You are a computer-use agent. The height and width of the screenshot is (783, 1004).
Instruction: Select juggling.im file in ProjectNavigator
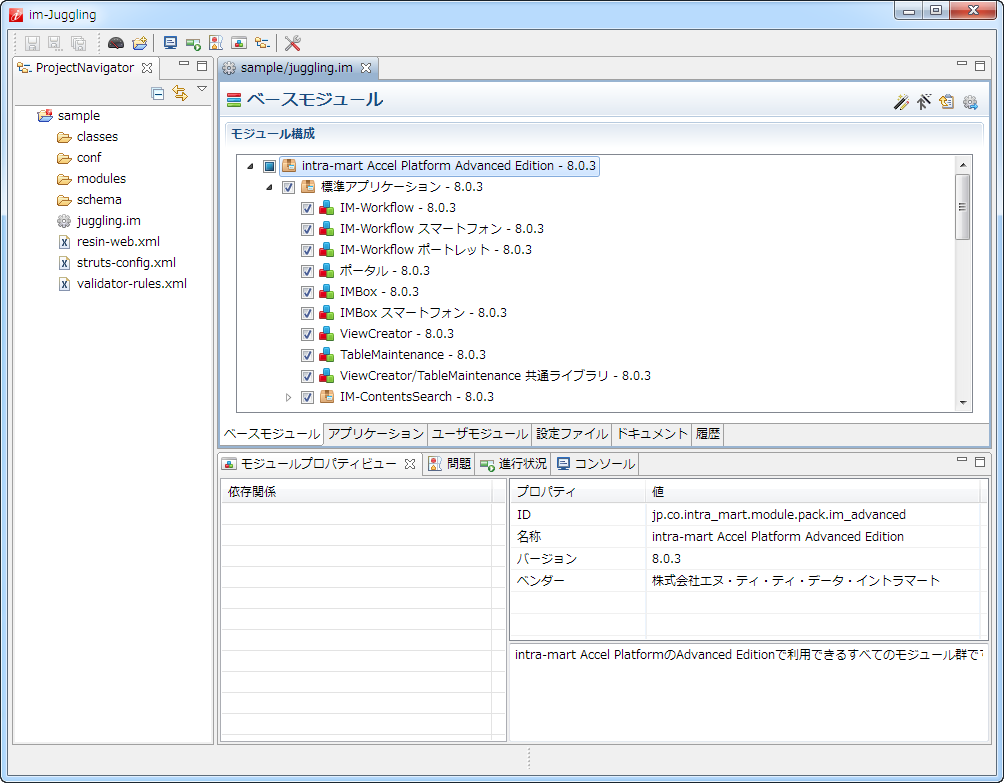pos(108,221)
